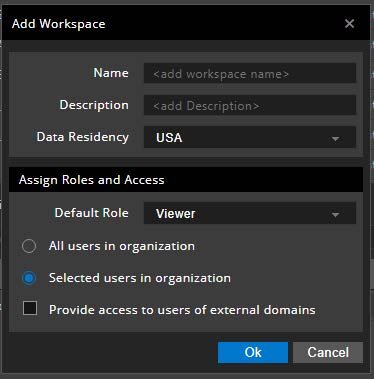Dismiss the dialog using the Cancel button

tap(328, 352)
